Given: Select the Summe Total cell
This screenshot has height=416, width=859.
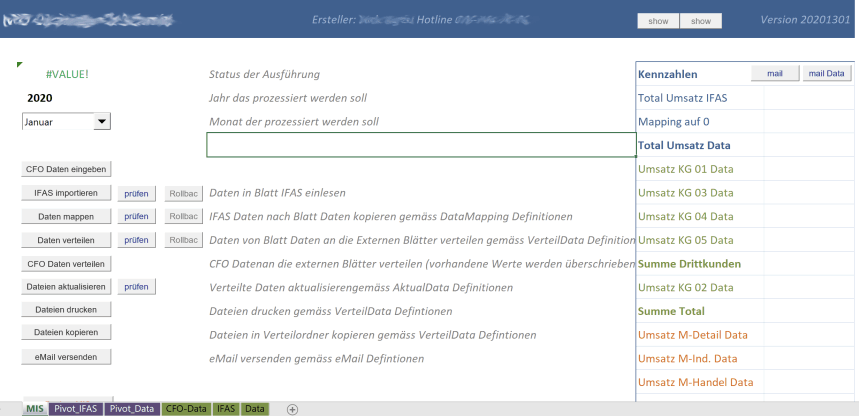Looking at the screenshot, I should point(700,311).
